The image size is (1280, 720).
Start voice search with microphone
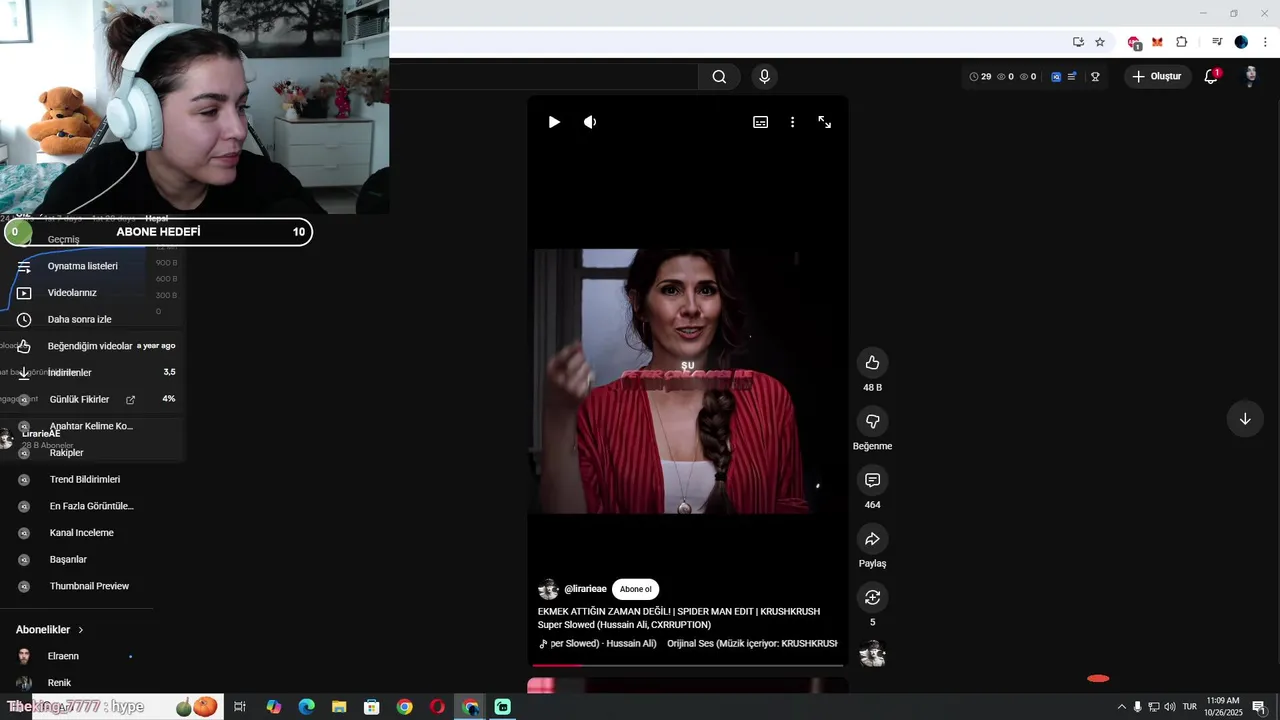click(x=764, y=77)
